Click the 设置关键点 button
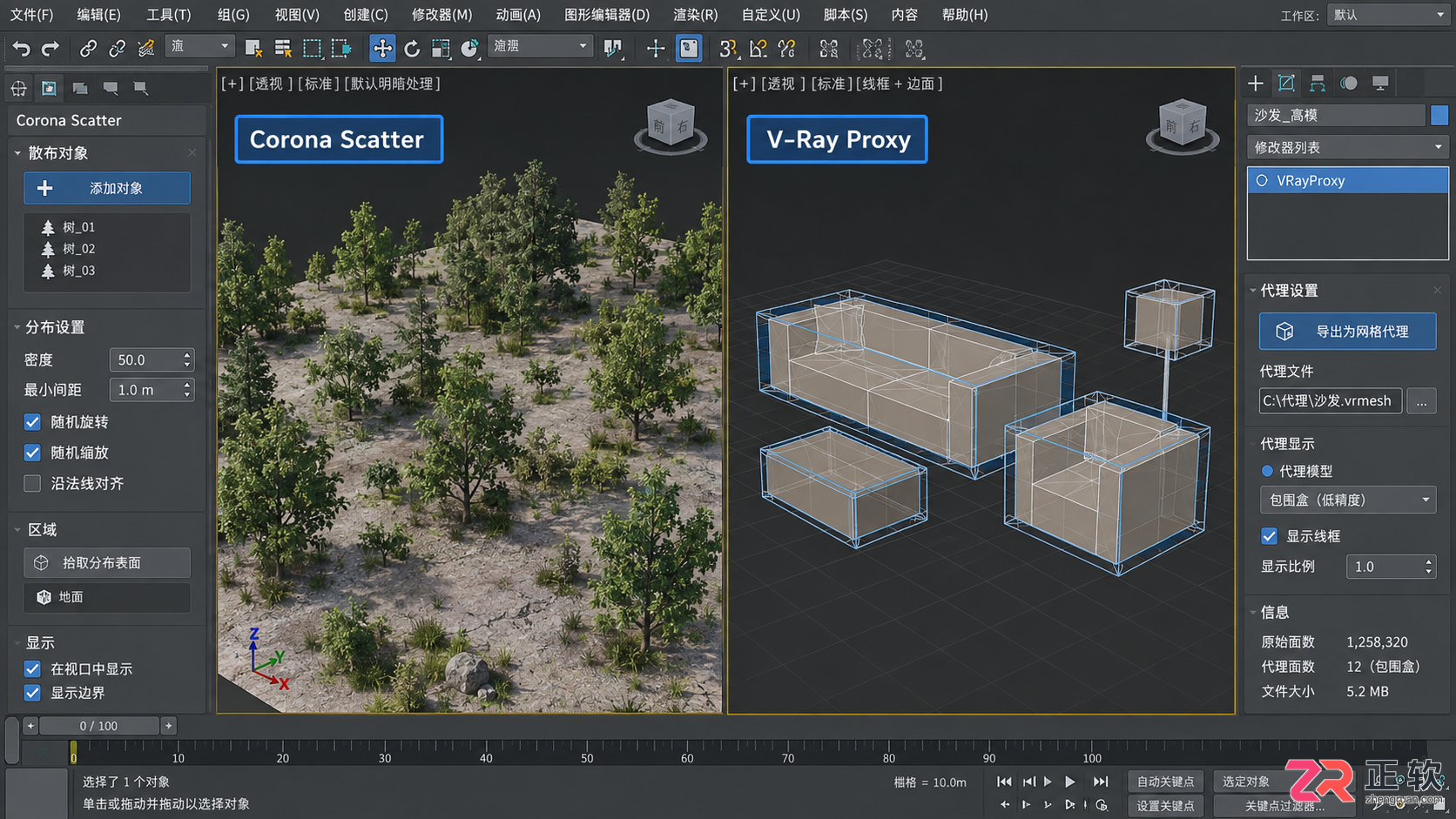This screenshot has width=1456, height=819. click(1165, 806)
